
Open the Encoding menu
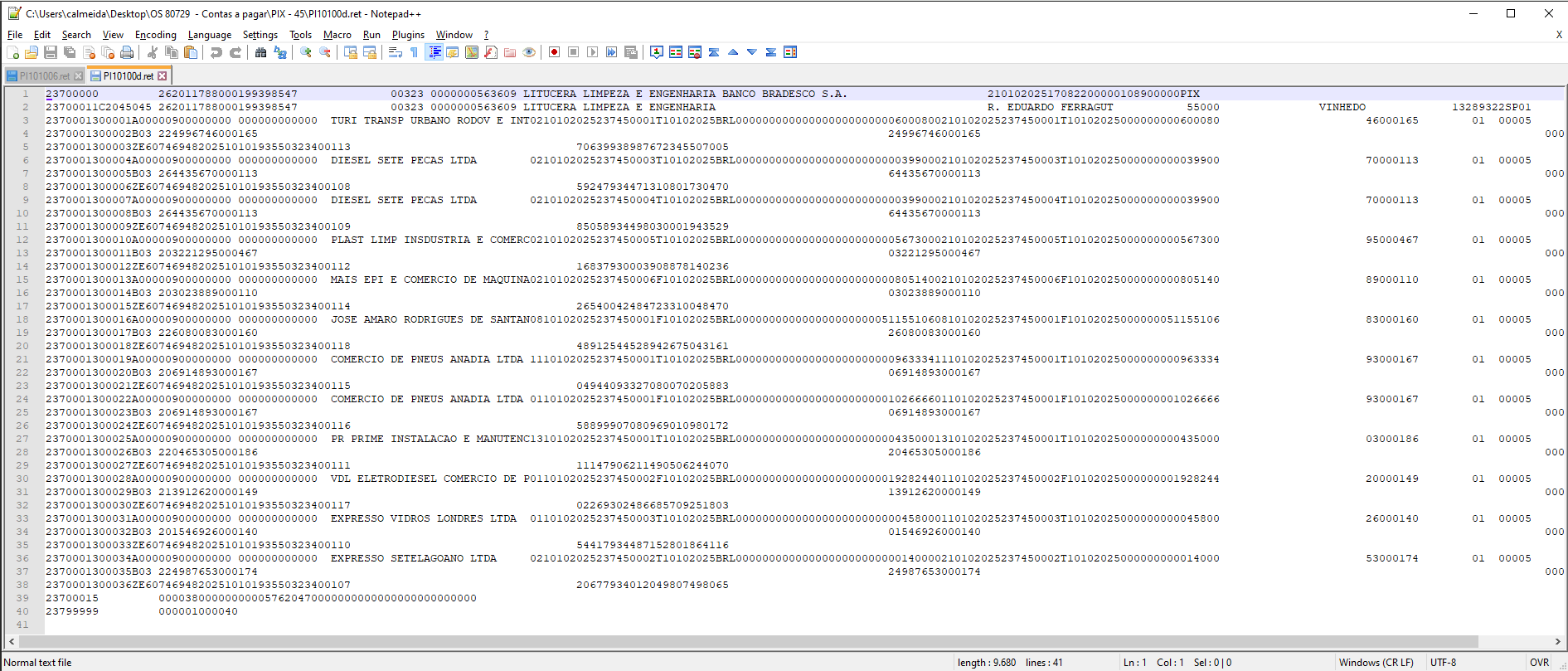click(x=155, y=35)
